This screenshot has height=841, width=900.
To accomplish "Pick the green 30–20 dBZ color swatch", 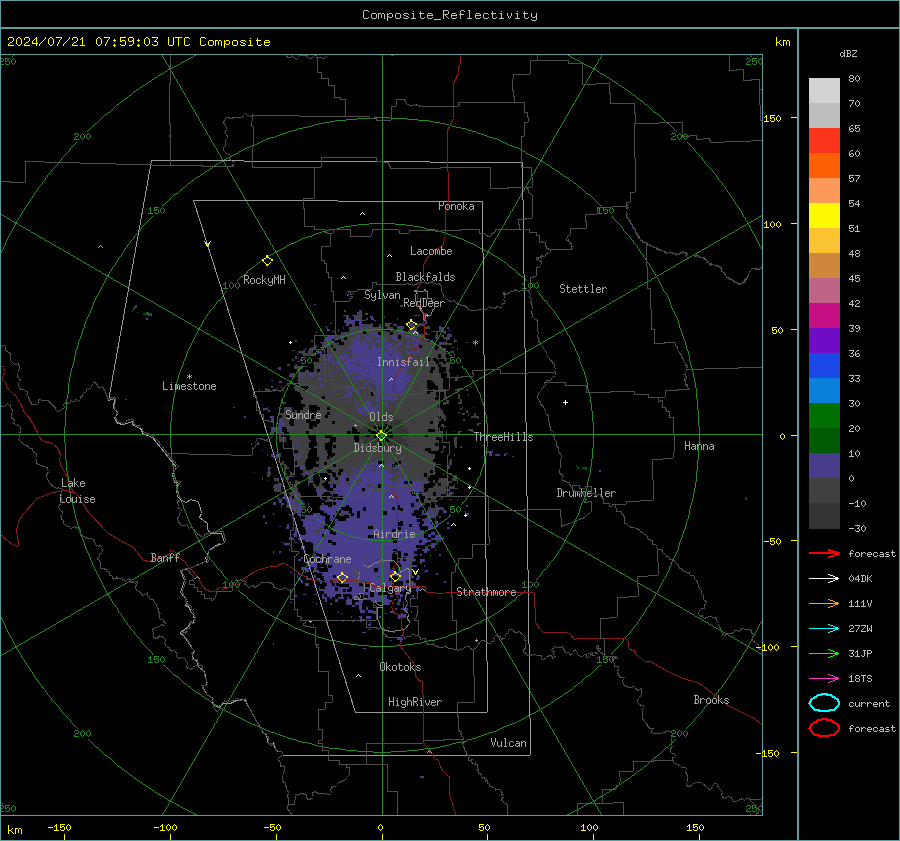I will 824,416.
